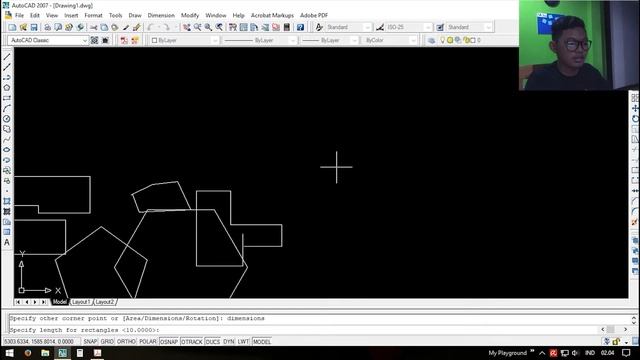
Task: Select the Ellipse draw tool
Action: [7, 150]
